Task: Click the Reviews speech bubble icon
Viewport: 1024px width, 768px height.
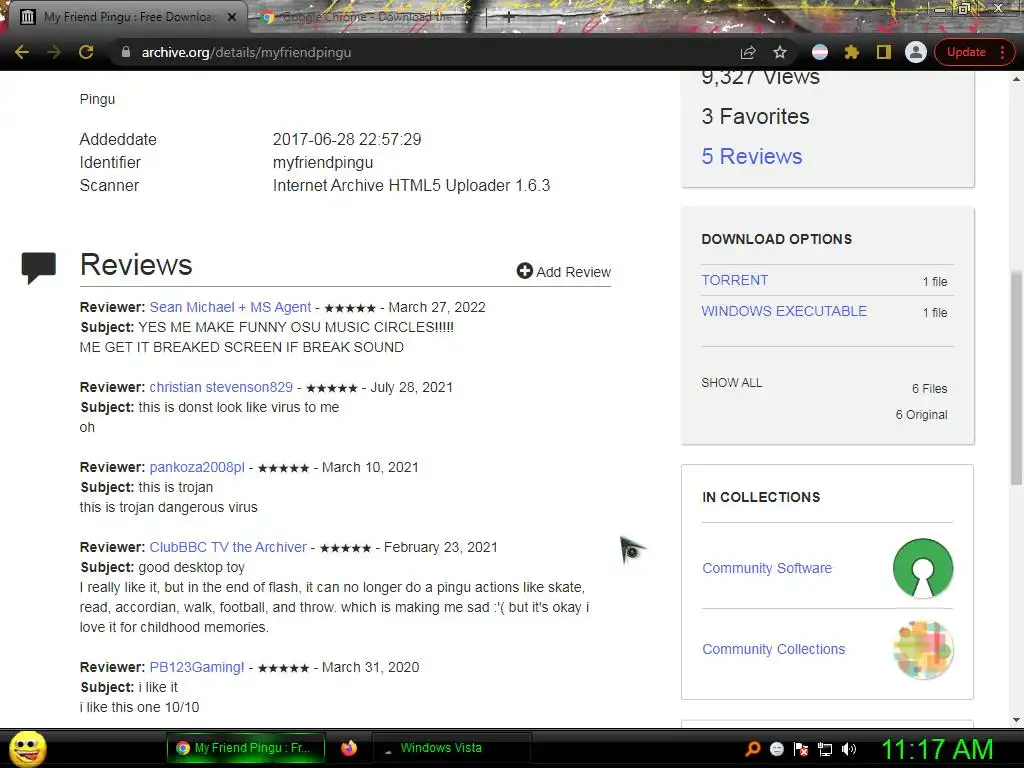Action: [x=39, y=268]
